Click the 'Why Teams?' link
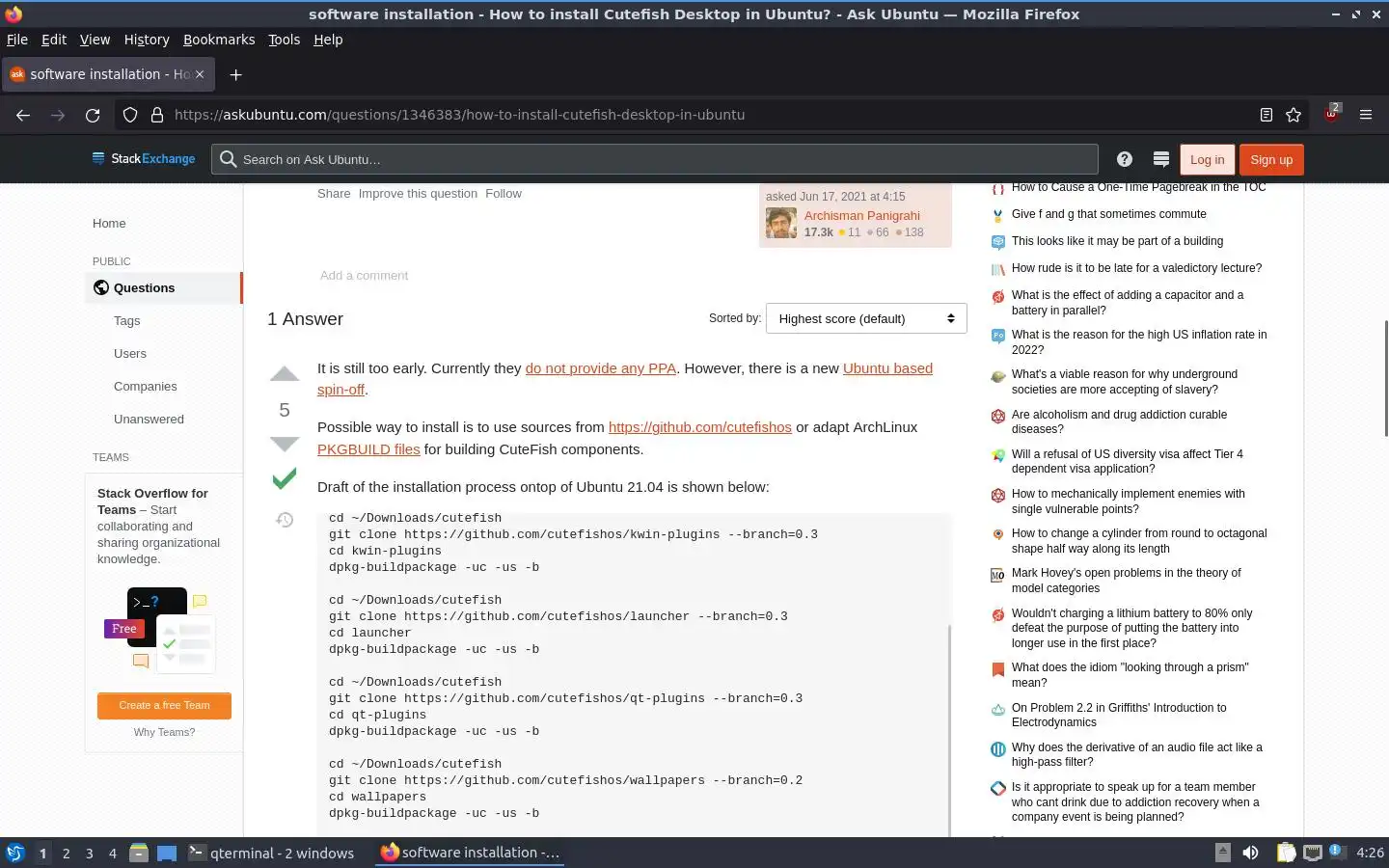Image resolution: width=1389 pixels, height=868 pixels. pyautogui.click(x=164, y=732)
